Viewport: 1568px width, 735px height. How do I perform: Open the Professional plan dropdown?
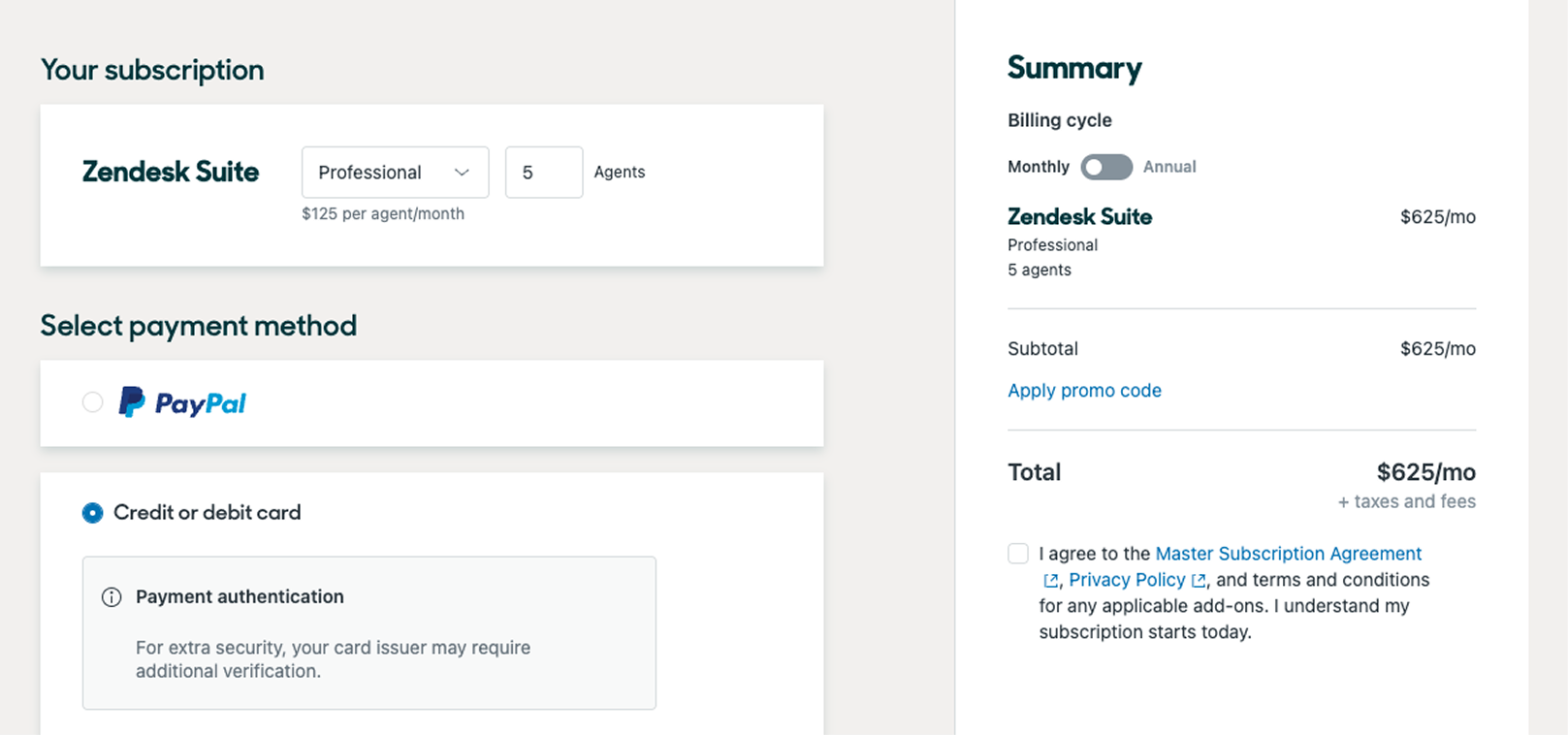[395, 173]
